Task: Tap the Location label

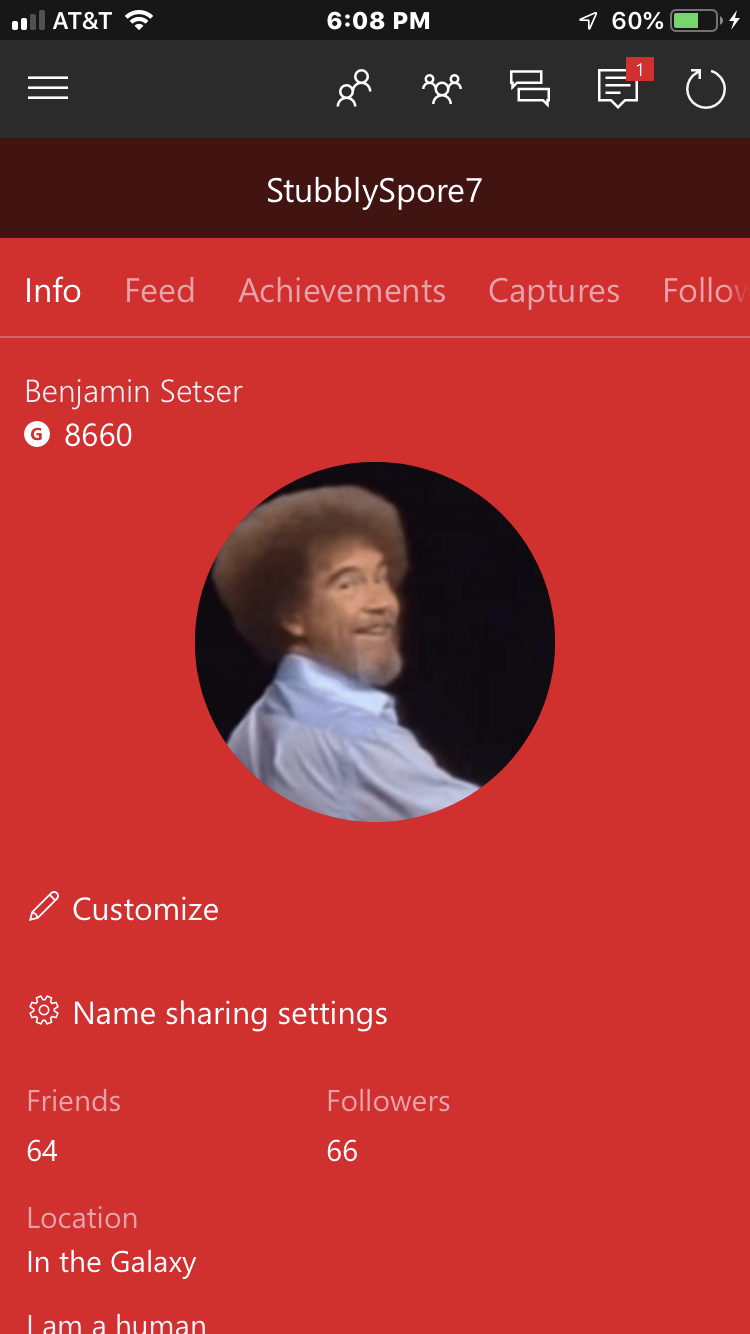Action: [82, 1218]
